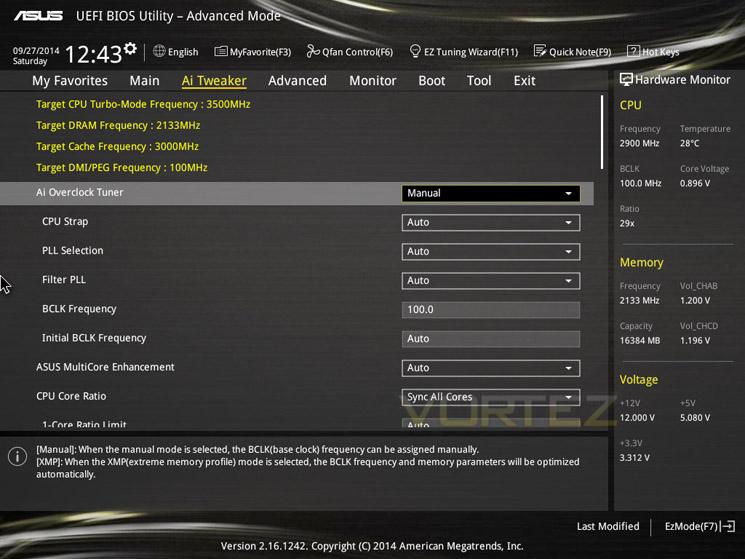Viewport: 745px width, 559px height.
Task: Switch to the Advanced tab
Action: click(297, 81)
